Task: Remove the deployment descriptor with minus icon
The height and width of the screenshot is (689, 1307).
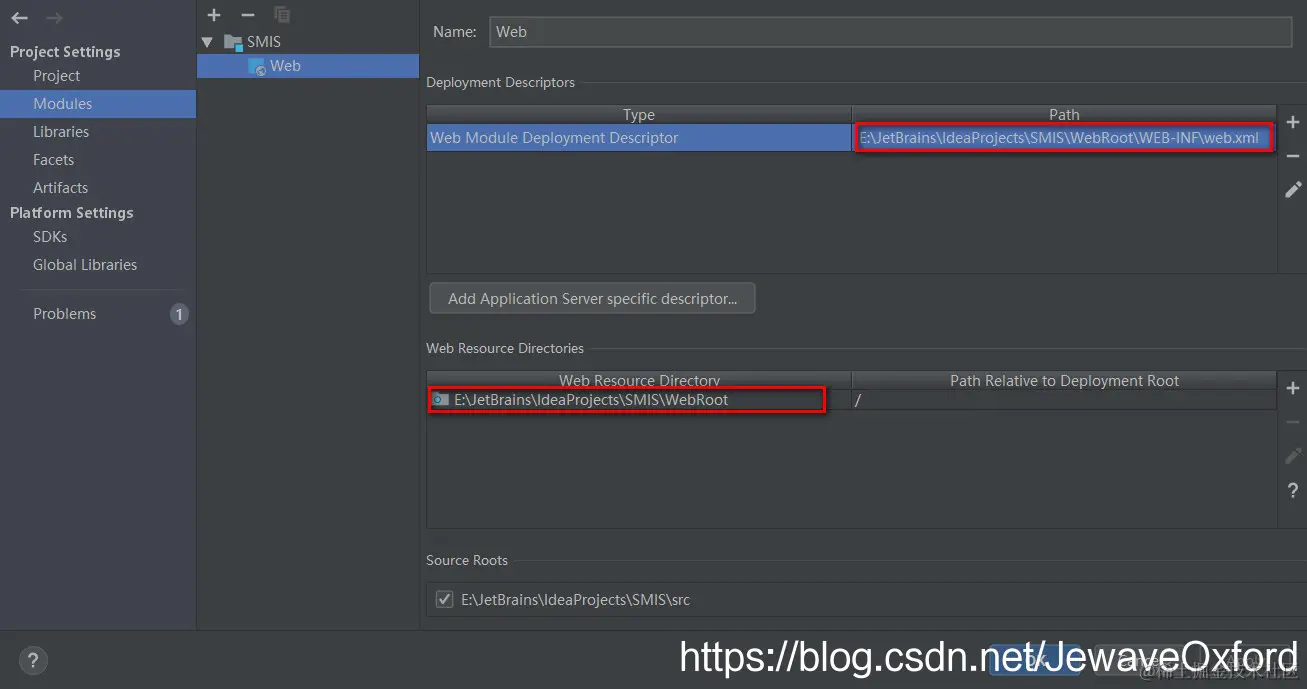Action: [x=1292, y=156]
